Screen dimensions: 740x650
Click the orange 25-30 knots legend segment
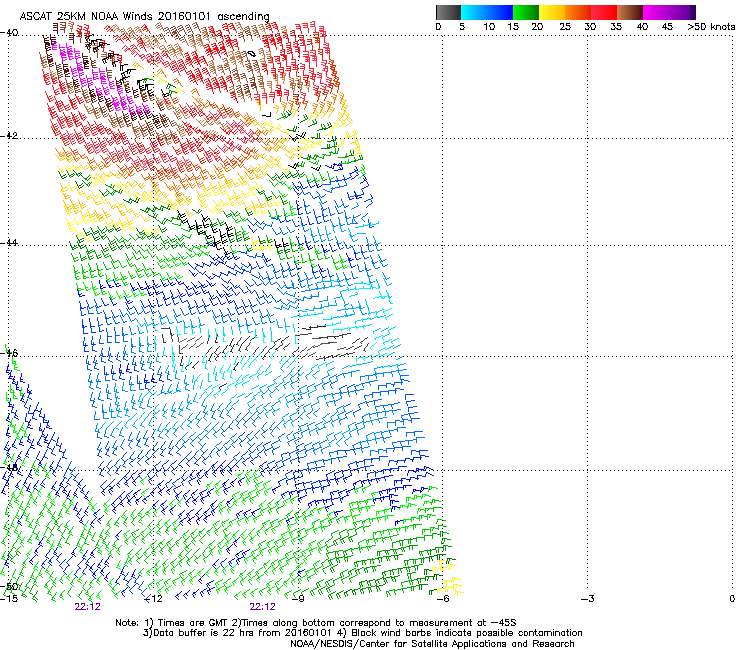pyautogui.click(x=578, y=12)
